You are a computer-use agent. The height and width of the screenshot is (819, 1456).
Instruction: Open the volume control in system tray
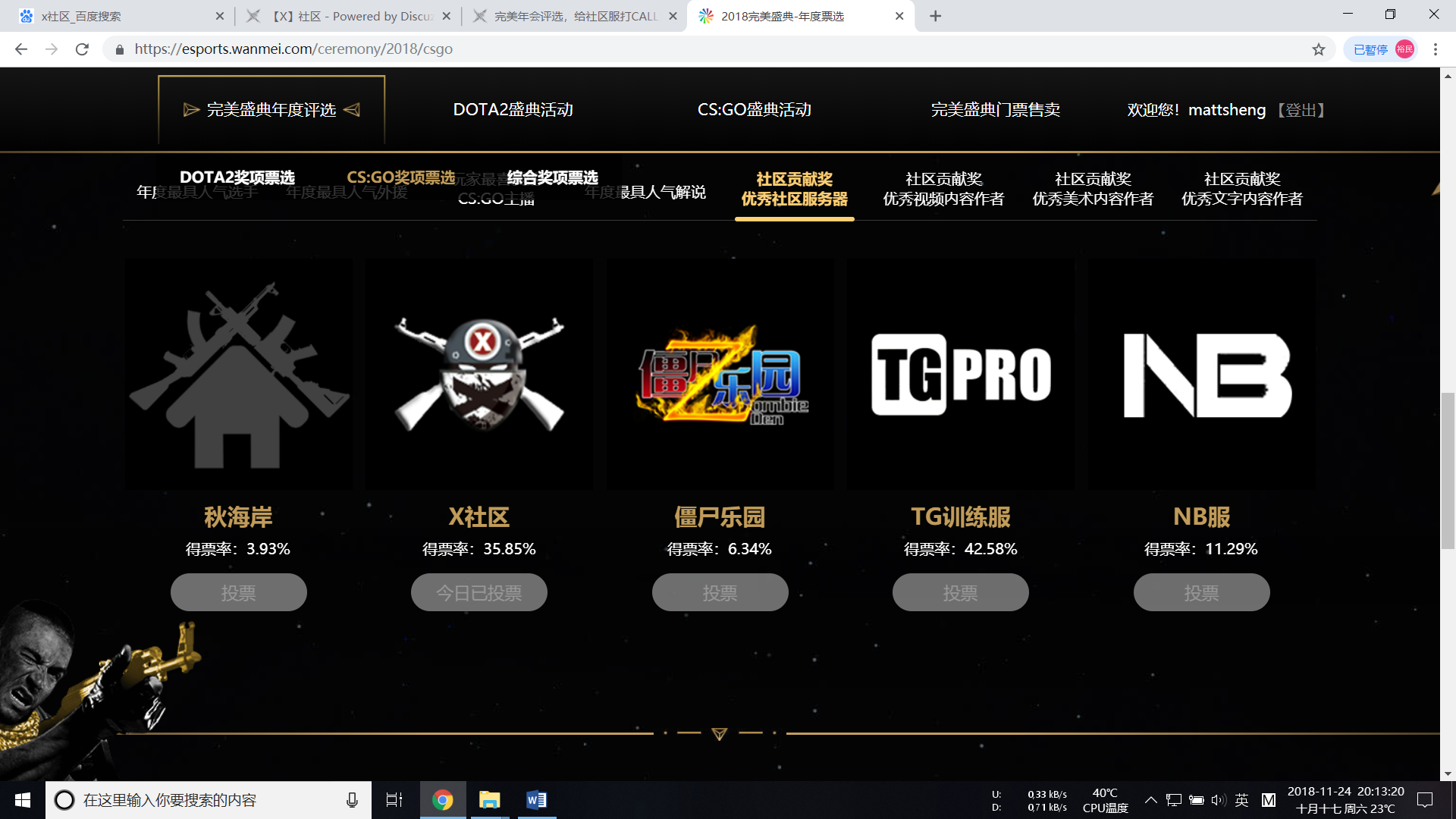[1219, 799]
